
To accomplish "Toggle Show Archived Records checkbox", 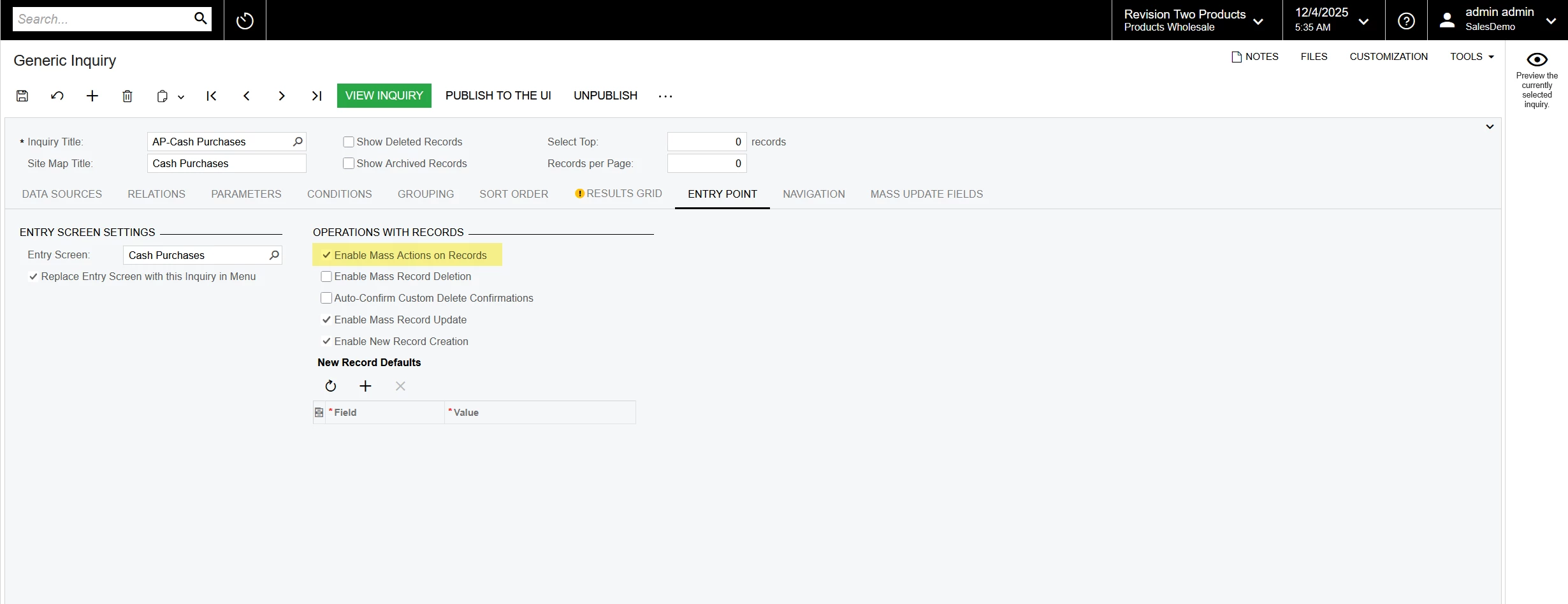I will tap(349, 163).
